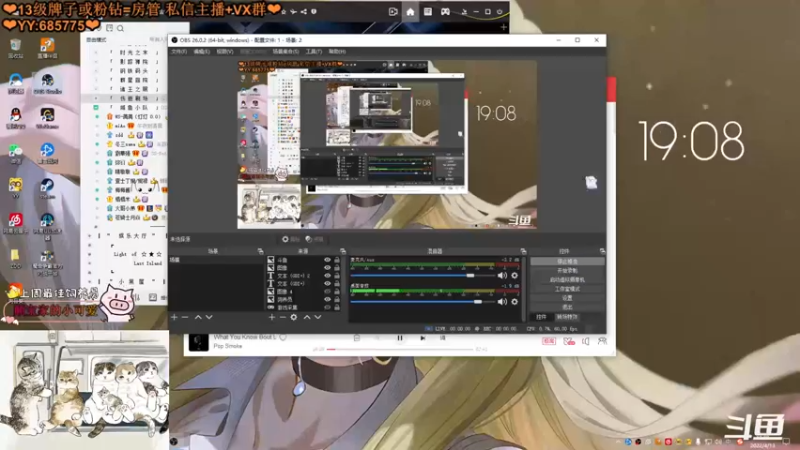The height and width of the screenshot is (450, 800).
Task: Open the QQ penguin desktop icon
Action: 15,118
